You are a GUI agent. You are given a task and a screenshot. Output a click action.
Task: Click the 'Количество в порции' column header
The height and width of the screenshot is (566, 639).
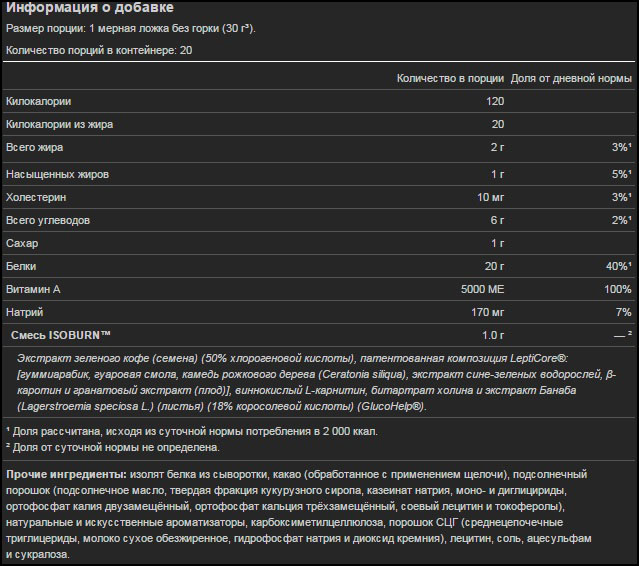coord(450,78)
